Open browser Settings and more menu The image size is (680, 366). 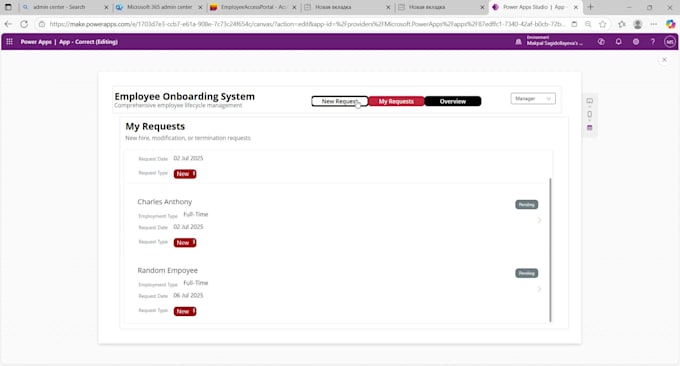tap(654, 24)
